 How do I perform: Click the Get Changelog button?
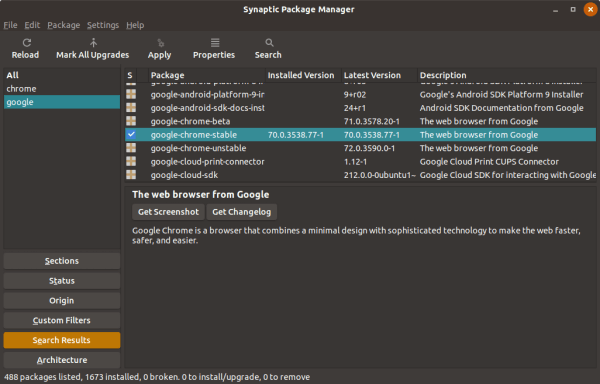click(x=241, y=212)
